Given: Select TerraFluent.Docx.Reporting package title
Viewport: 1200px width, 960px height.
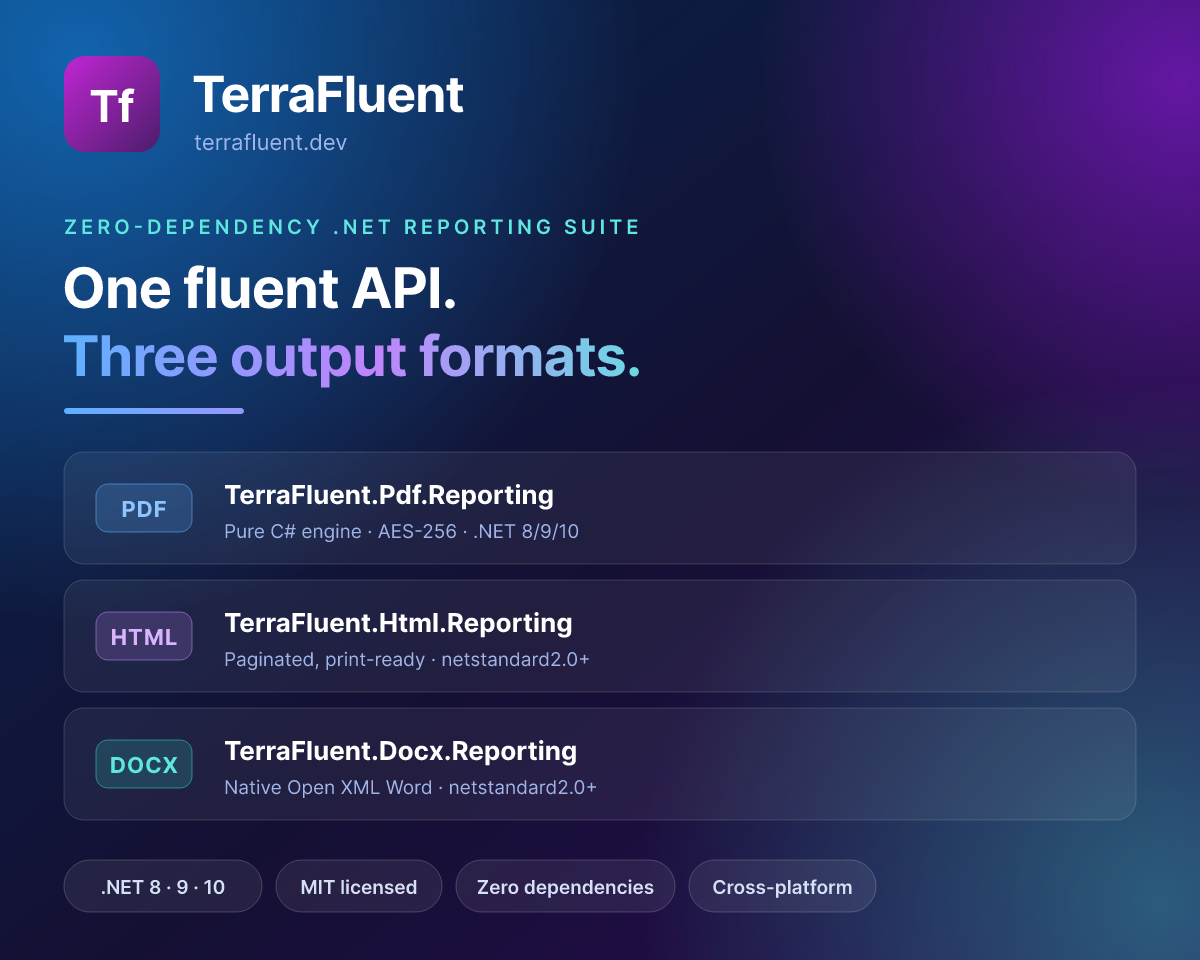Looking at the screenshot, I should (400, 751).
